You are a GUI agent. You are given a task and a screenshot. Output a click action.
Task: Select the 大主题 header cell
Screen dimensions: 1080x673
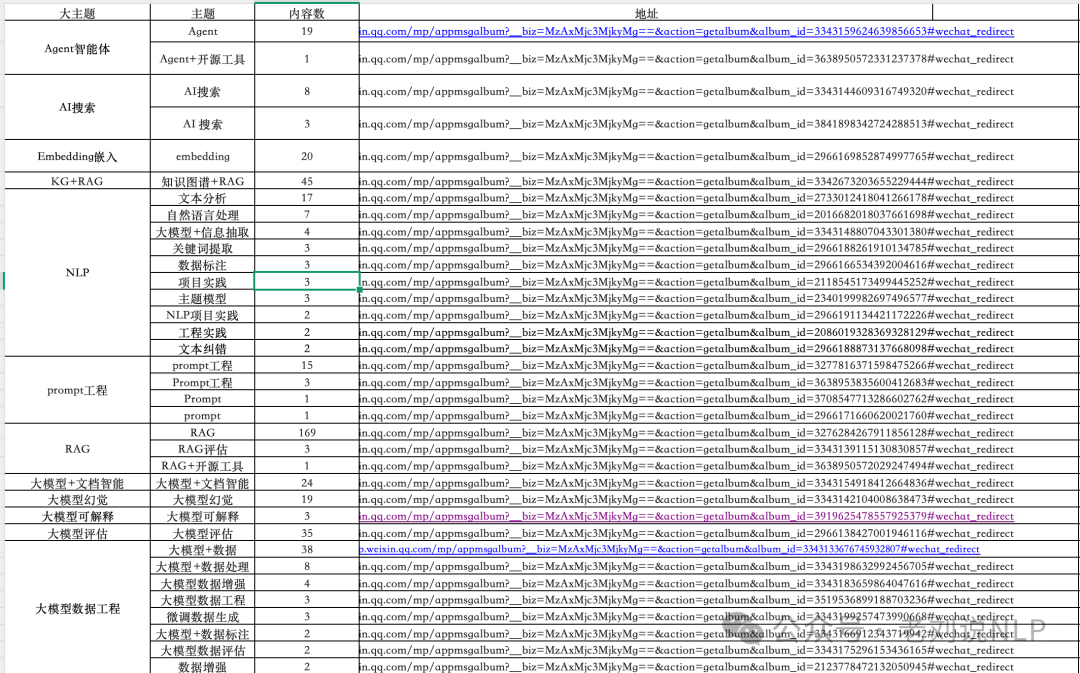pos(77,13)
